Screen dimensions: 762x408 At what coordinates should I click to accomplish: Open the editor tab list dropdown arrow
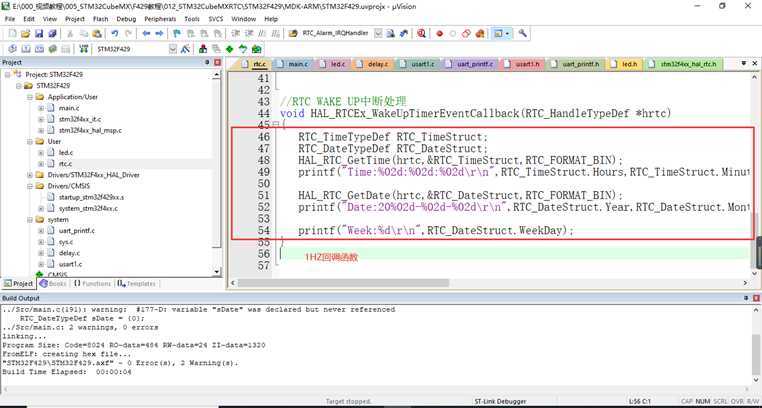pyautogui.click(x=744, y=63)
